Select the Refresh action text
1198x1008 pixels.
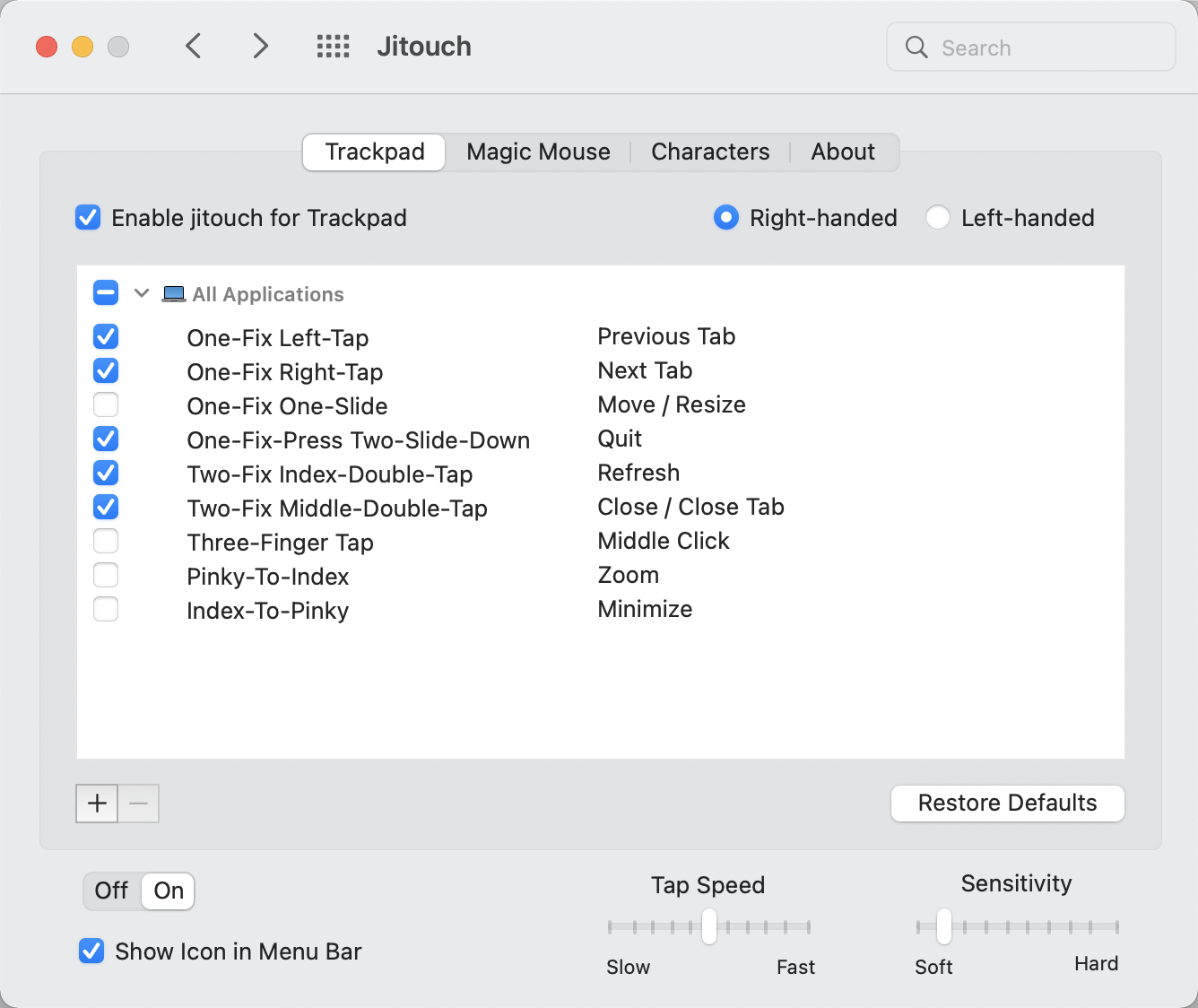coord(638,473)
